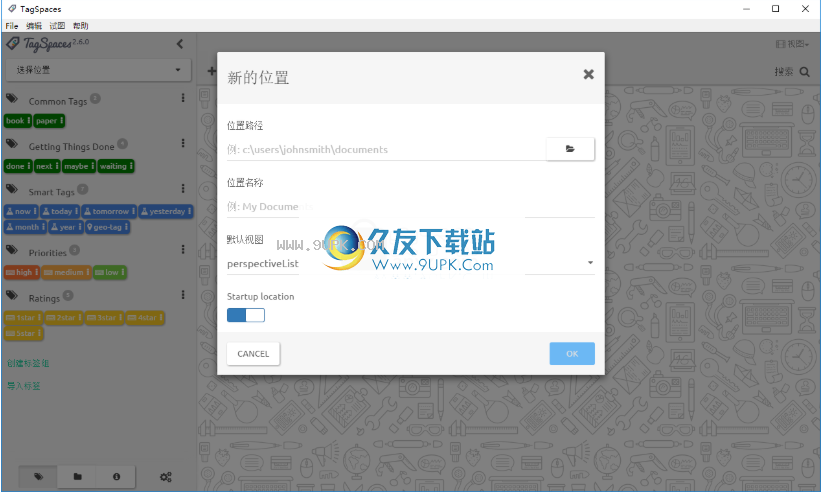
Task: Open the File menu
Action: 12,26
